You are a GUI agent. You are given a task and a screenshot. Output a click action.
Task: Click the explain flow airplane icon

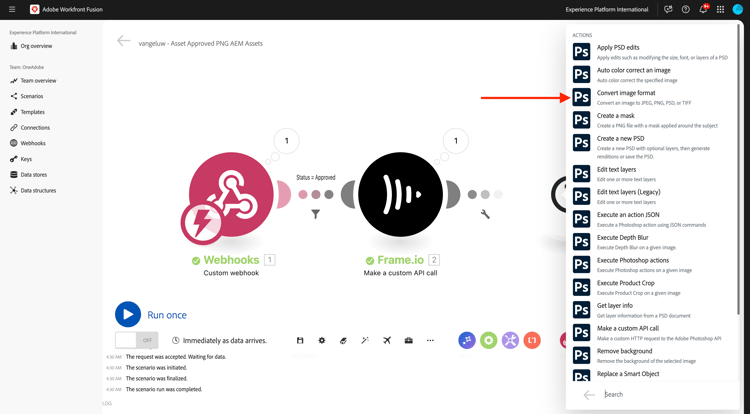click(387, 340)
